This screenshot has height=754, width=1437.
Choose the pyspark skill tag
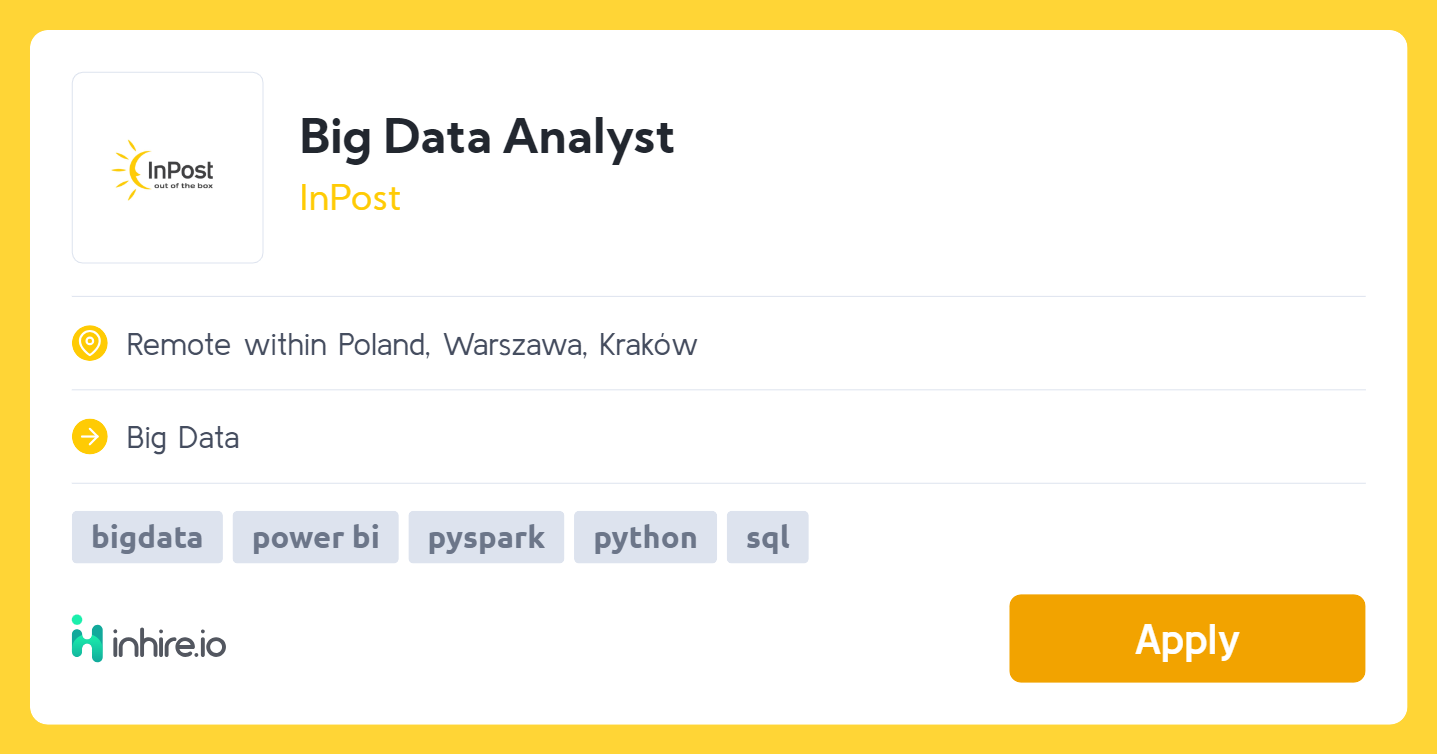tap(486, 537)
